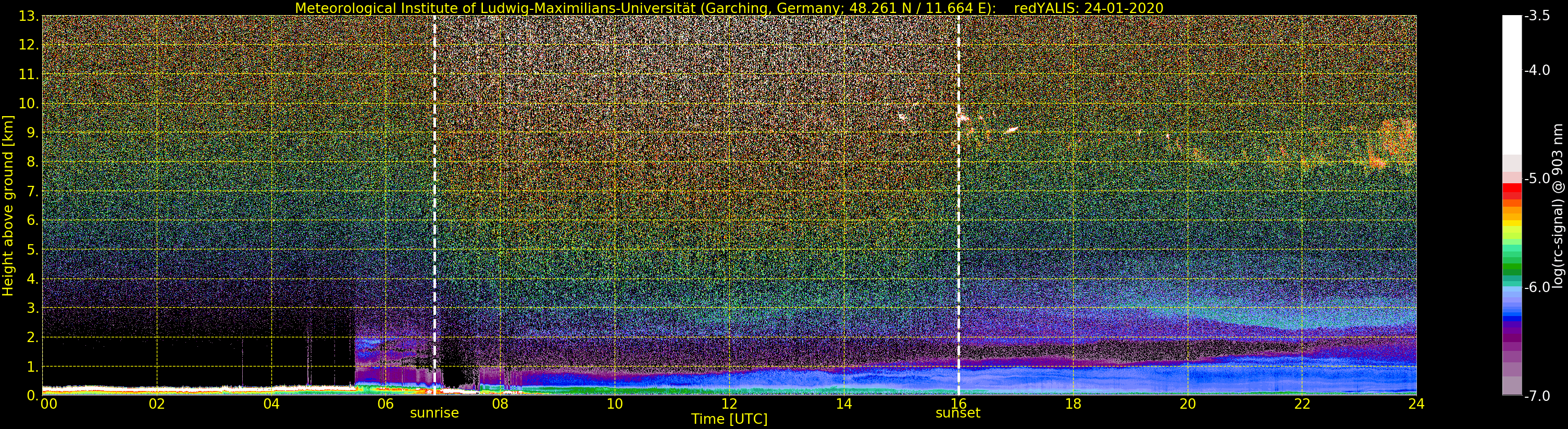Click the height tick label '12.'
This screenshot has width=1568, height=429.
tap(29, 45)
